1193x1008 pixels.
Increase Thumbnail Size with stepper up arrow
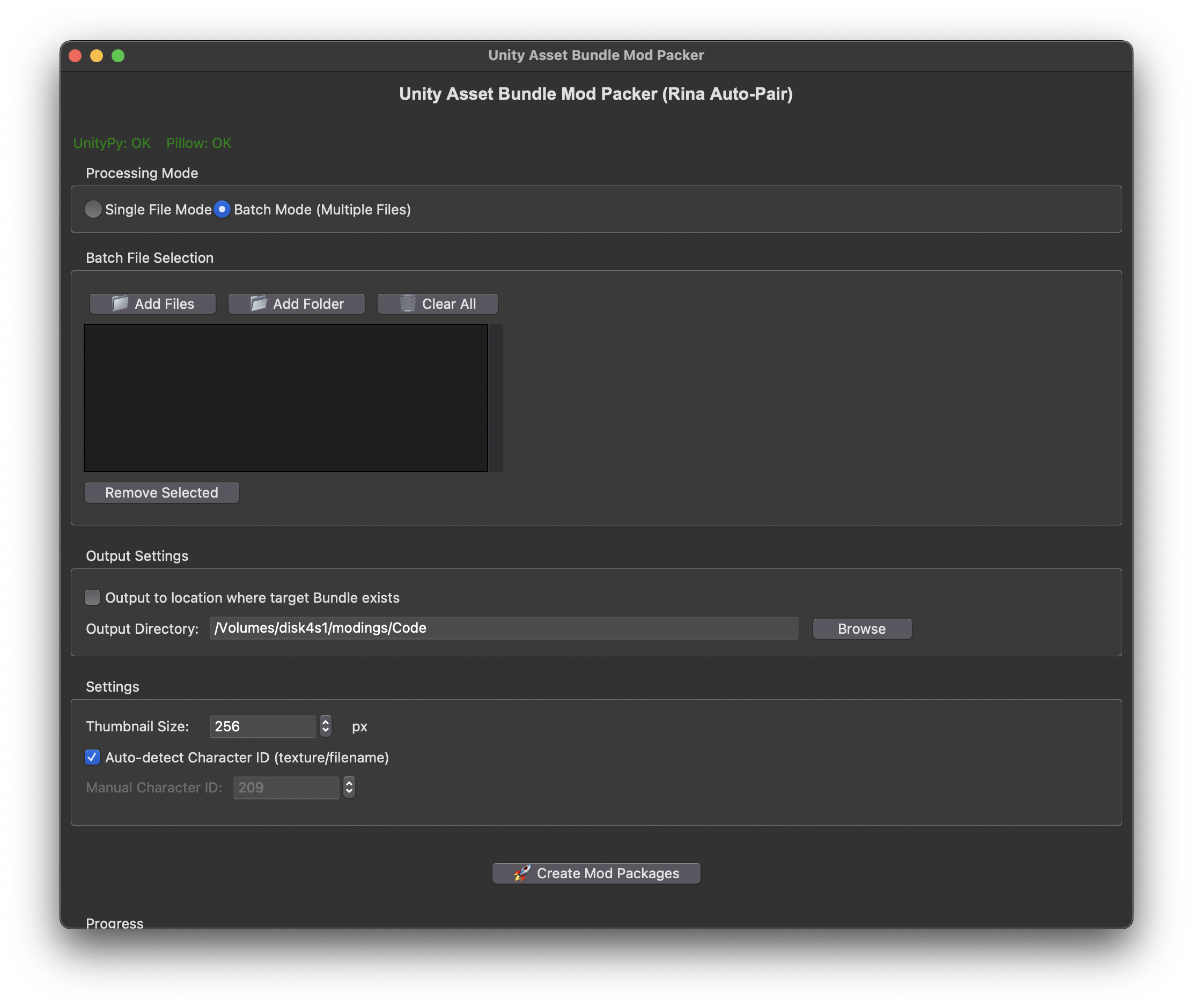(x=325, y=722)
